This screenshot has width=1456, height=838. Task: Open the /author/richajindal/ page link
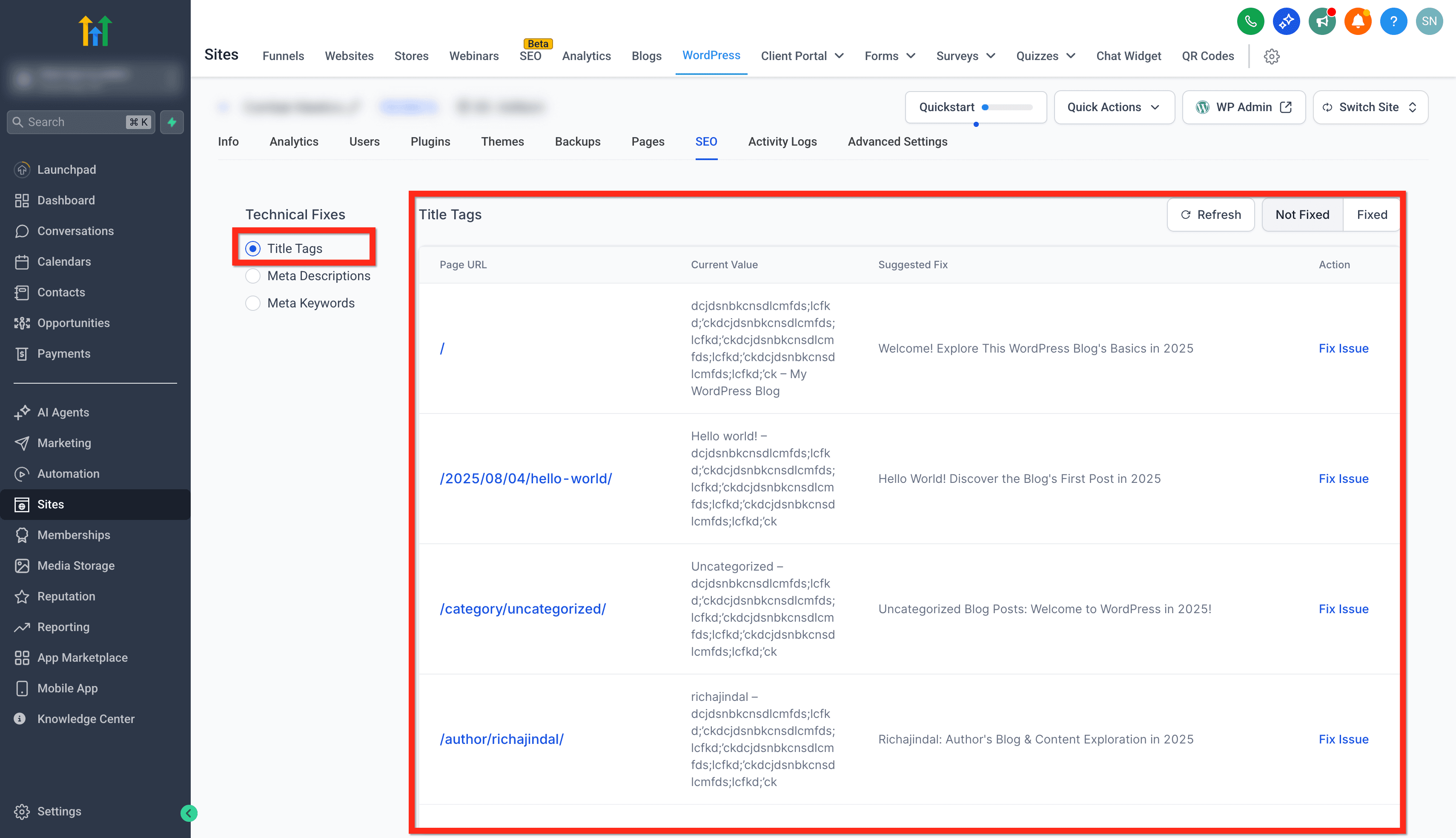click(x=501, y=739)
